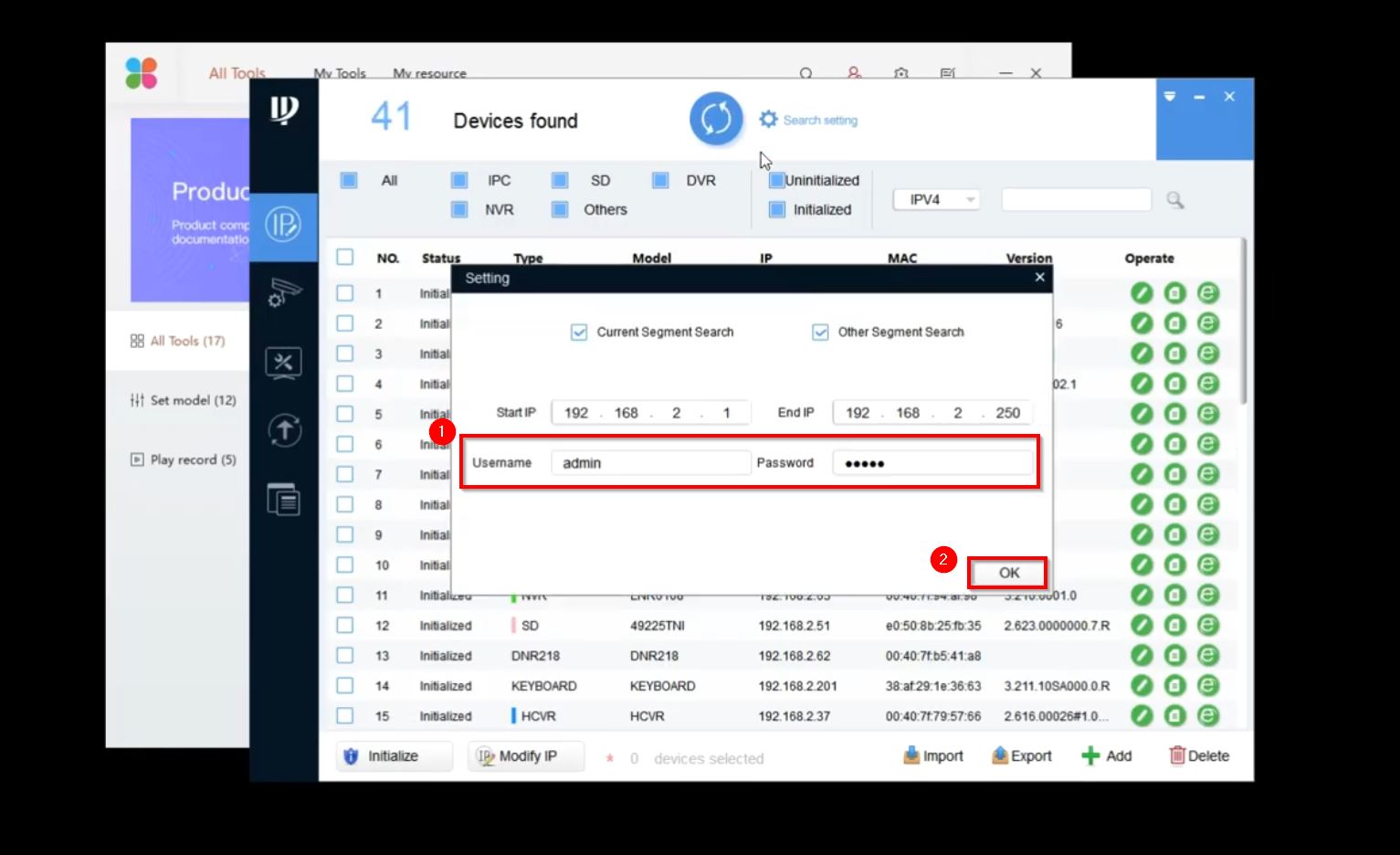Open the Modify IP sidebar section

(283, 225)
